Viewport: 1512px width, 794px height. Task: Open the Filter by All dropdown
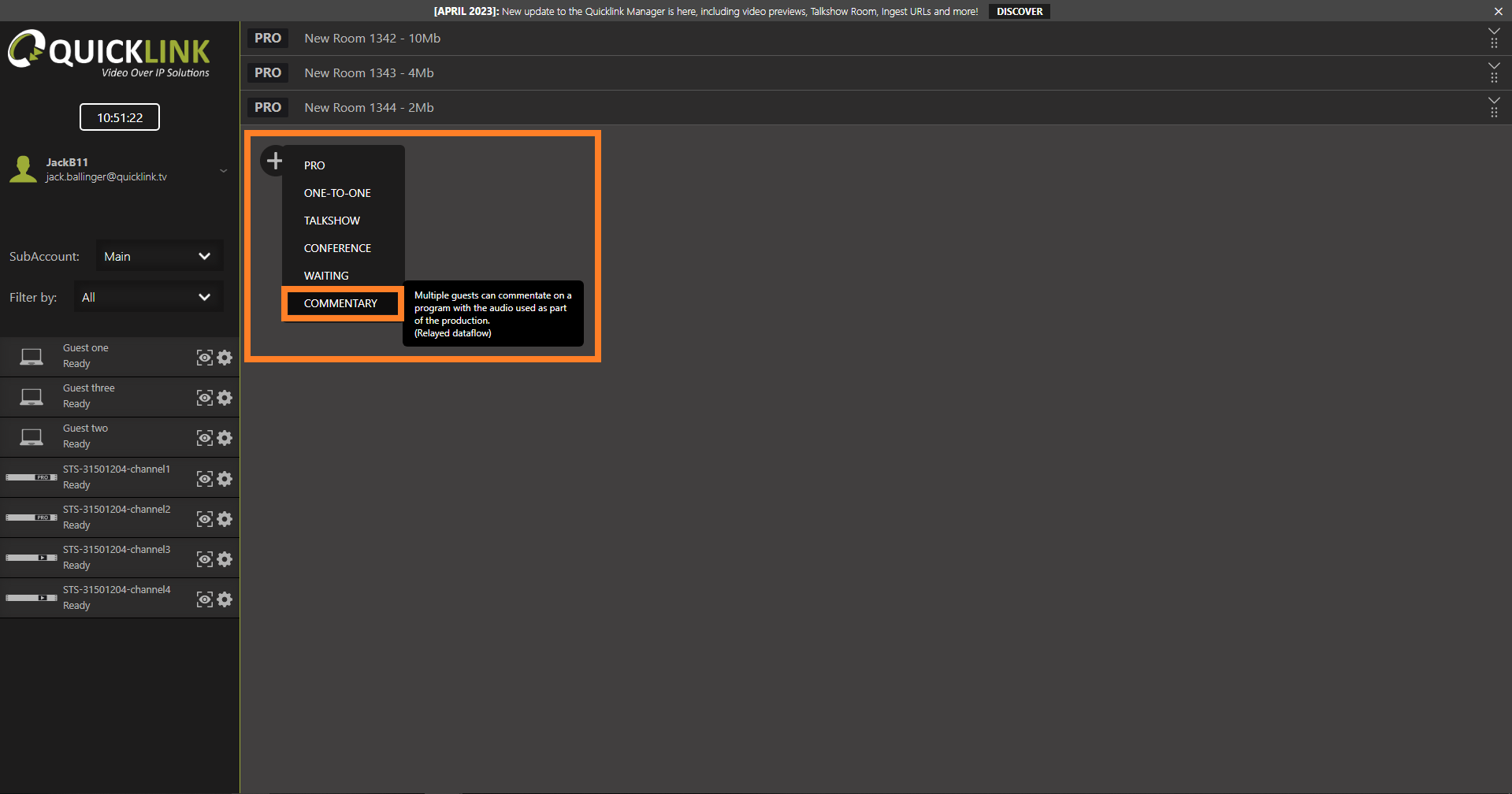[x=148, y=297]
